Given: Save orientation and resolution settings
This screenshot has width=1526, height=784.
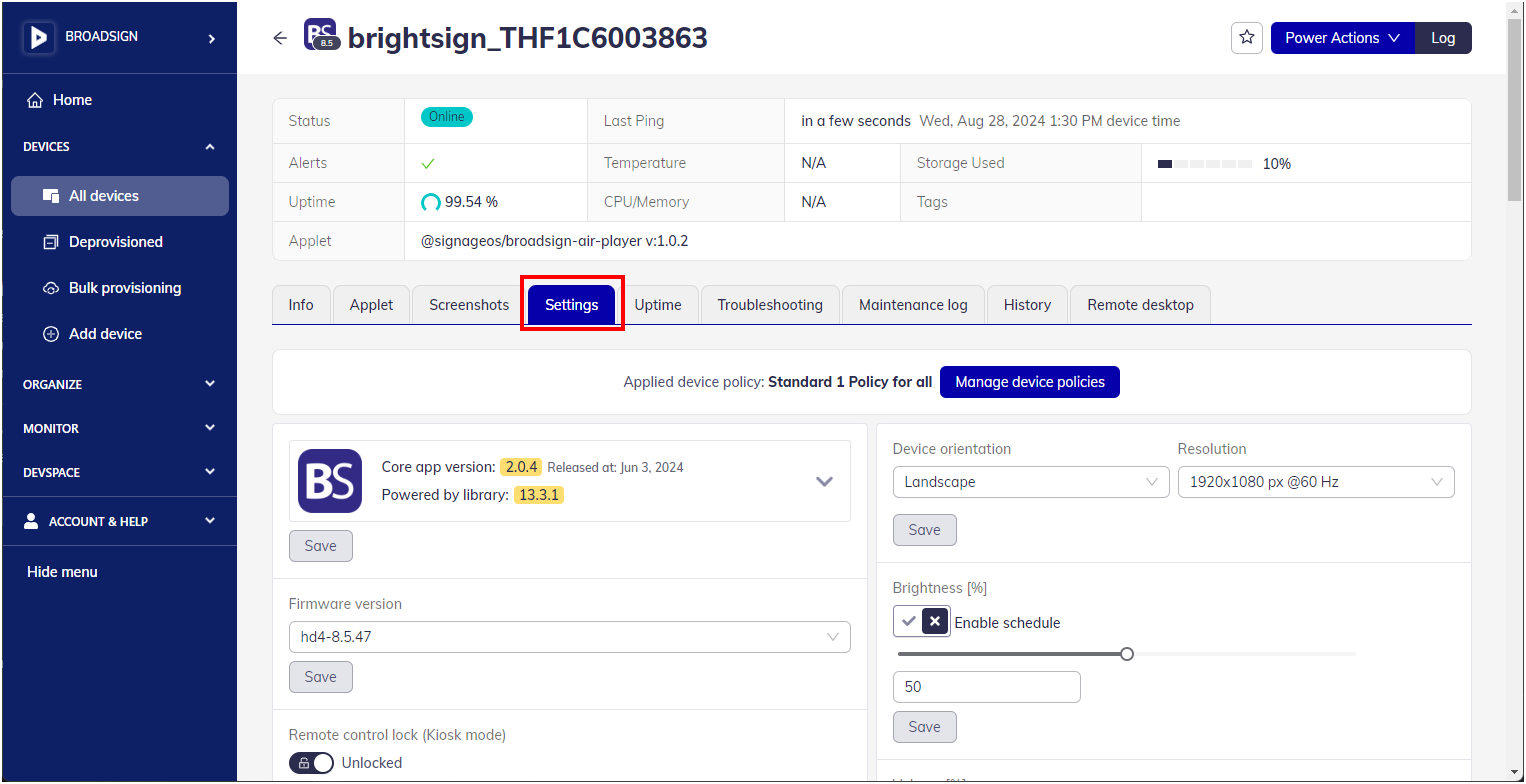Looking at the screenshot, I should [x=925, y=530].
